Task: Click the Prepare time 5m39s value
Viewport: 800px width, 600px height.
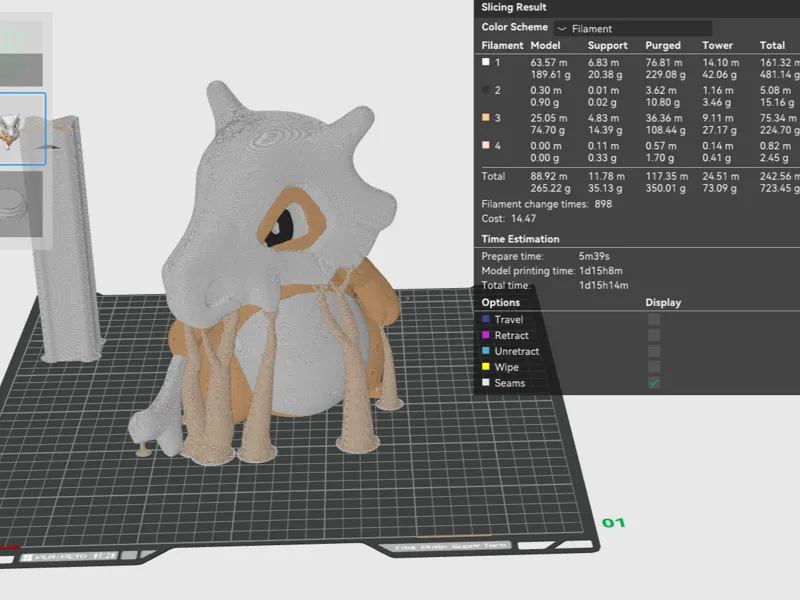Action: coord(594,256)
